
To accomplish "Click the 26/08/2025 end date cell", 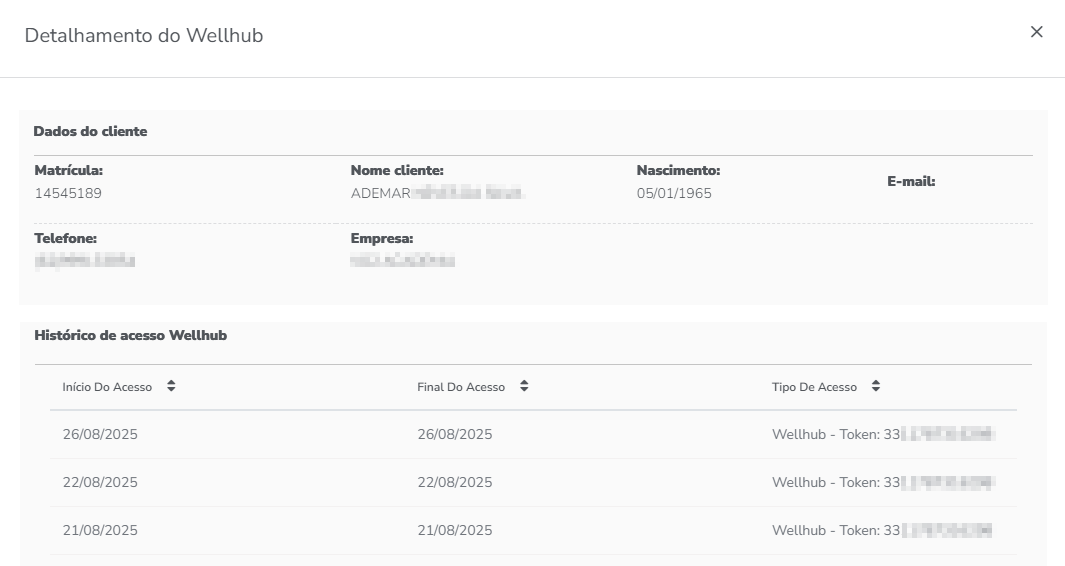I will (455, 434).
